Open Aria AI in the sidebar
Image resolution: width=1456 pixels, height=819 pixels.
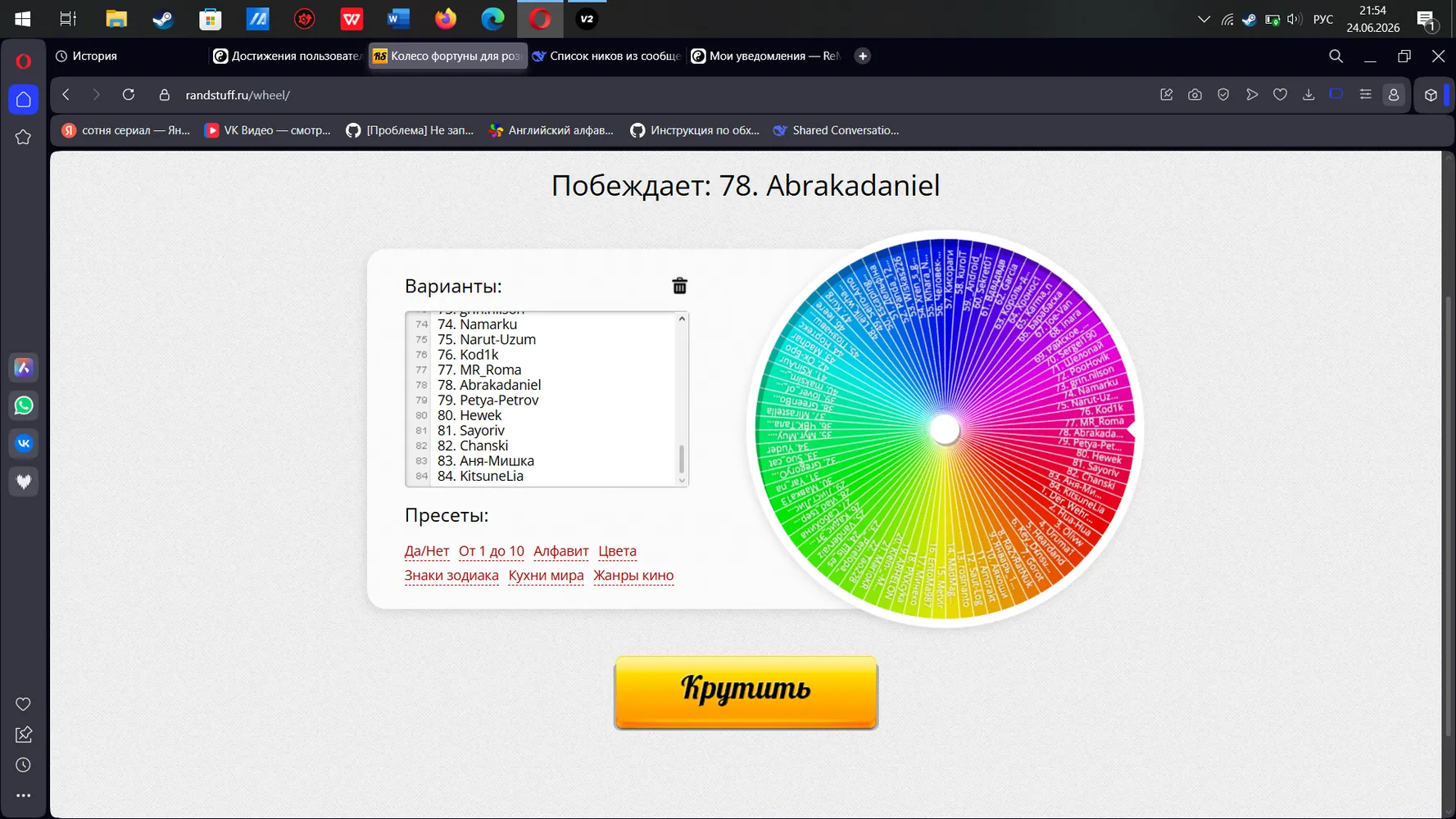[24, 368]
